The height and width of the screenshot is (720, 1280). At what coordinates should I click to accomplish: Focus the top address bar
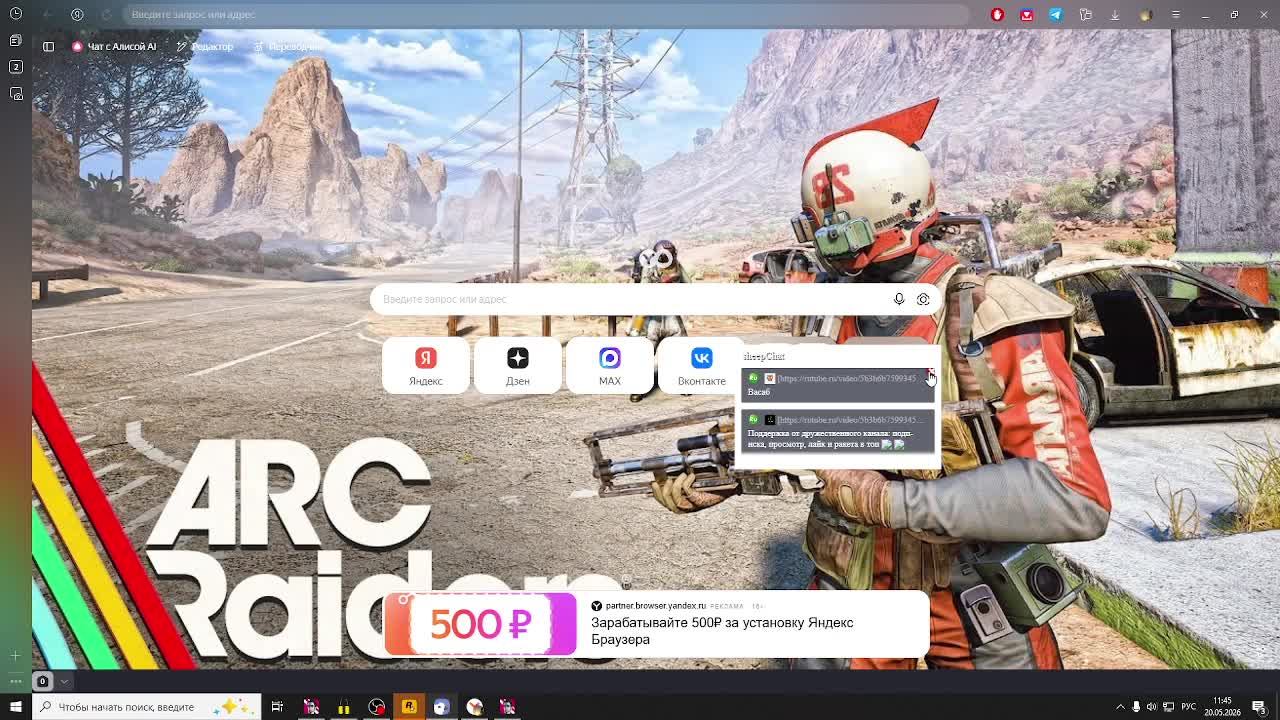point(545,14)
